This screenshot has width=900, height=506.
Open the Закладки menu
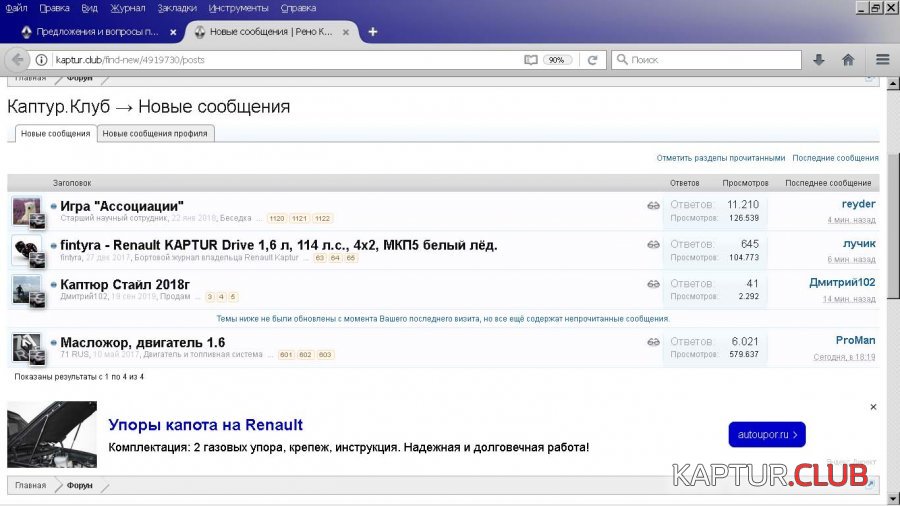177,8
